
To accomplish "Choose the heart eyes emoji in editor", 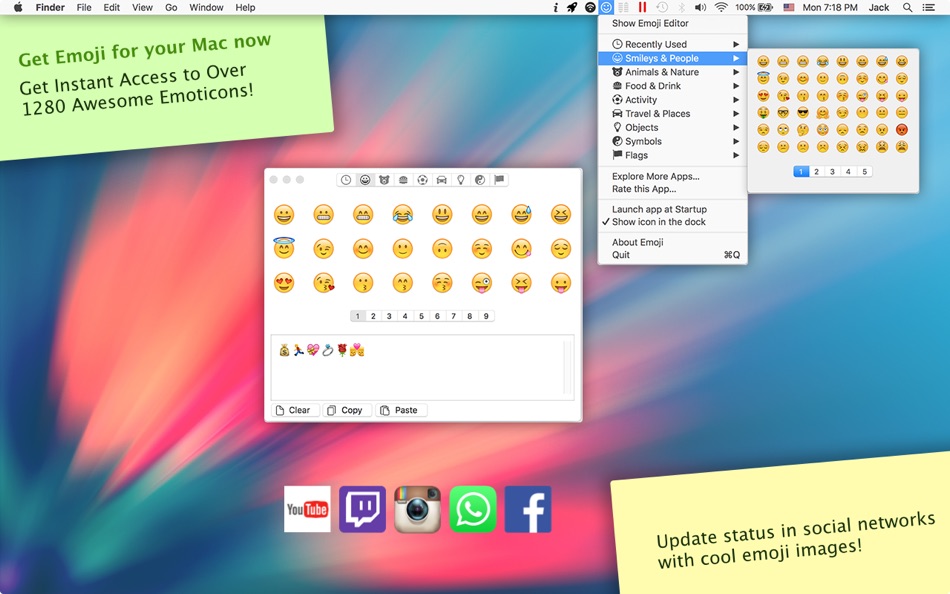I will (284, 283).
